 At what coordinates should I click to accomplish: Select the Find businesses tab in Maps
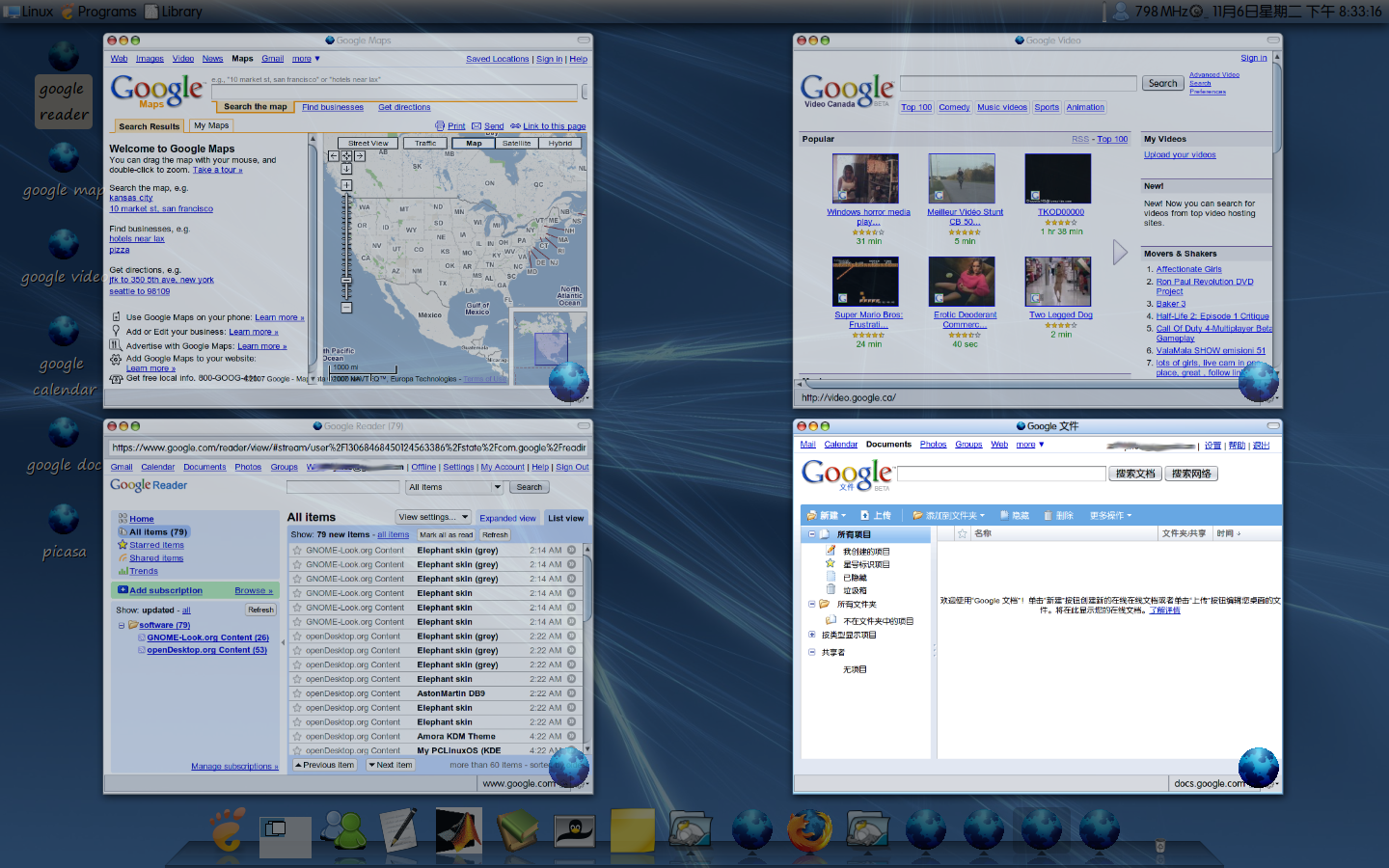click(333, 107)
